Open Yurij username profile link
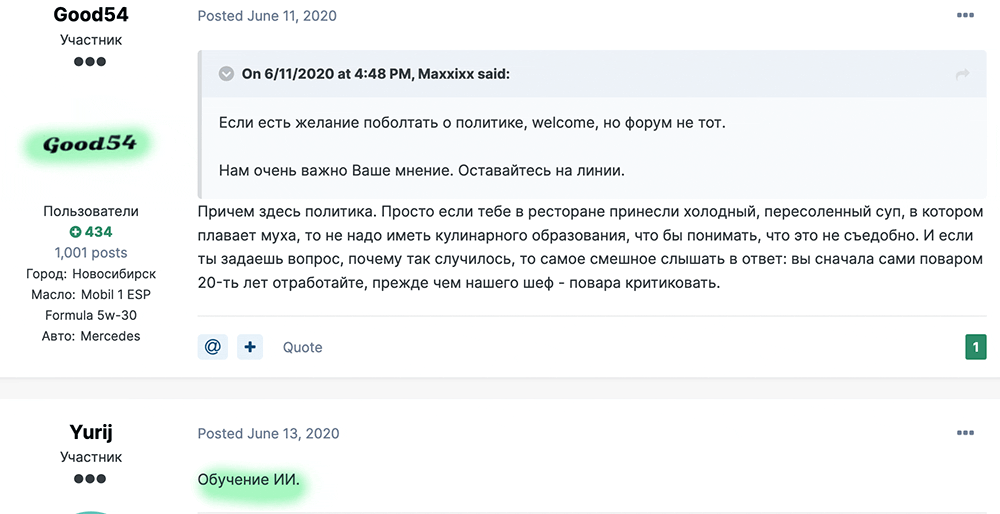1000x514 pixels. [91, 432]
